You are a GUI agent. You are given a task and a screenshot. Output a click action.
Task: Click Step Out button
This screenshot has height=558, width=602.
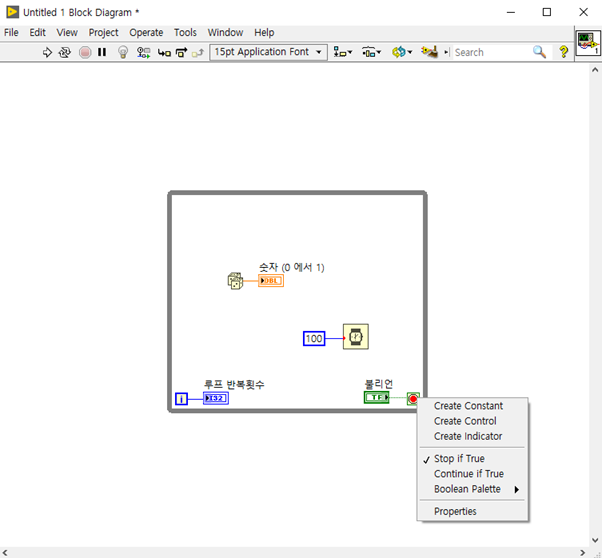pyautogui.click(x=198, y=53)
